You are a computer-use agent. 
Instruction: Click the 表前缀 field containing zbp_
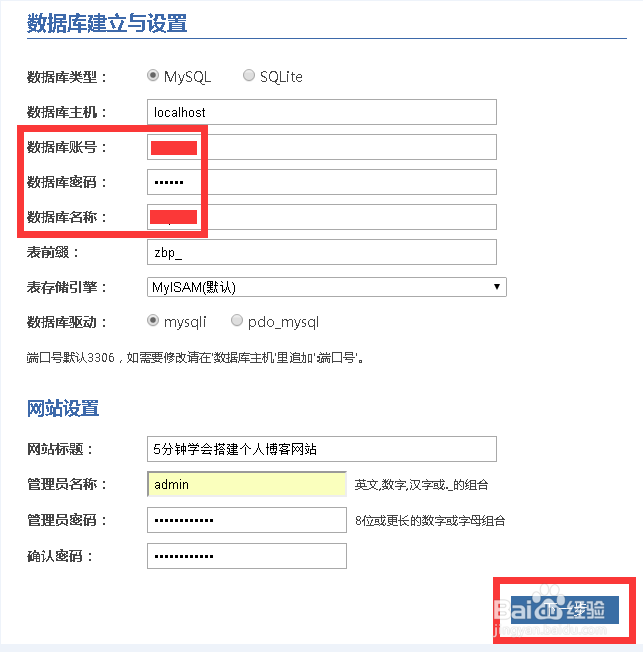pos(321,252)
